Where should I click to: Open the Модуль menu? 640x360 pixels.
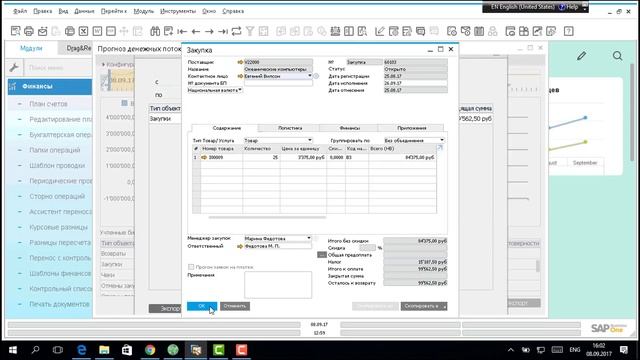(144, 11)
